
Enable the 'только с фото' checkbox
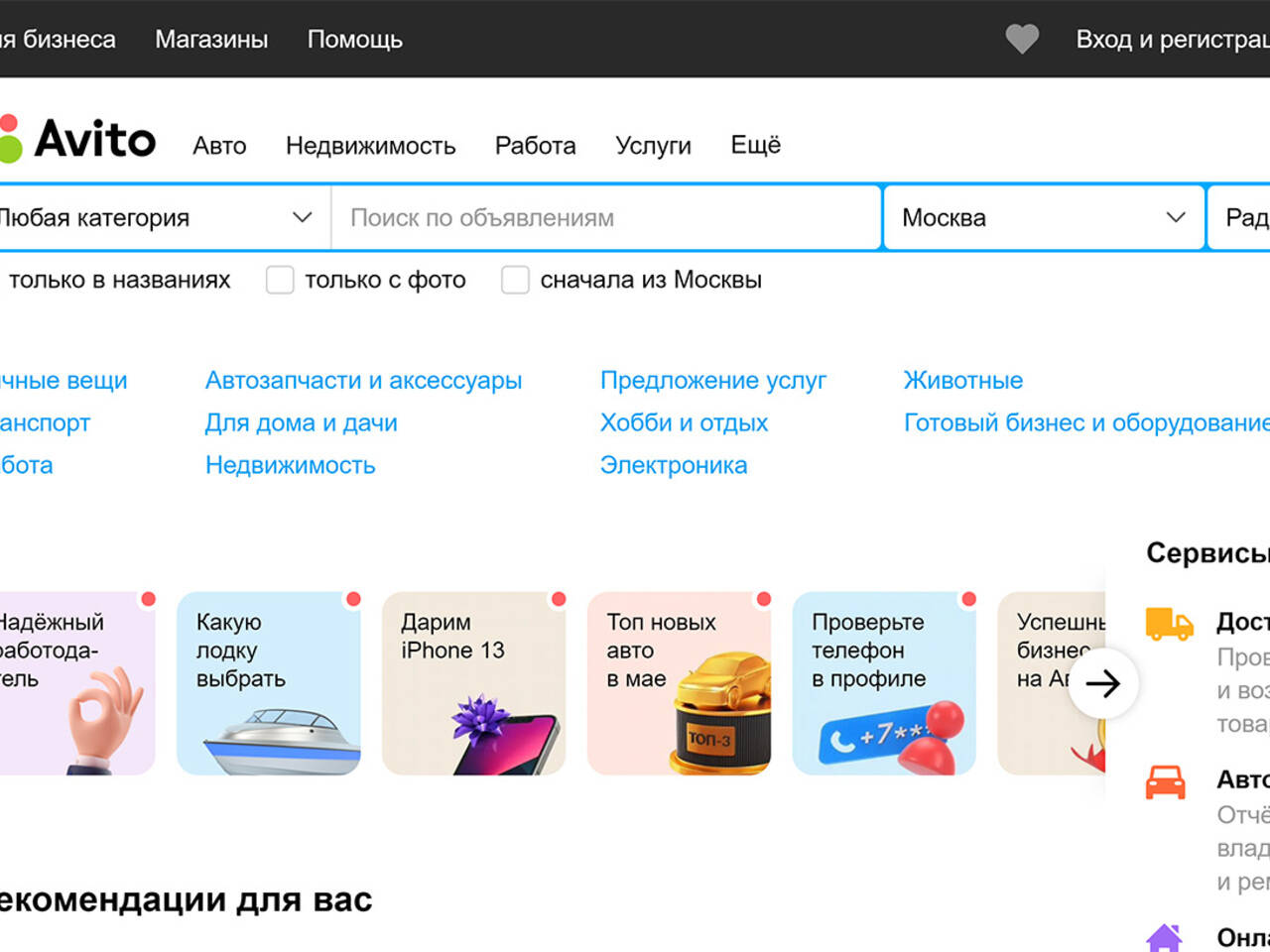[280, 280]
